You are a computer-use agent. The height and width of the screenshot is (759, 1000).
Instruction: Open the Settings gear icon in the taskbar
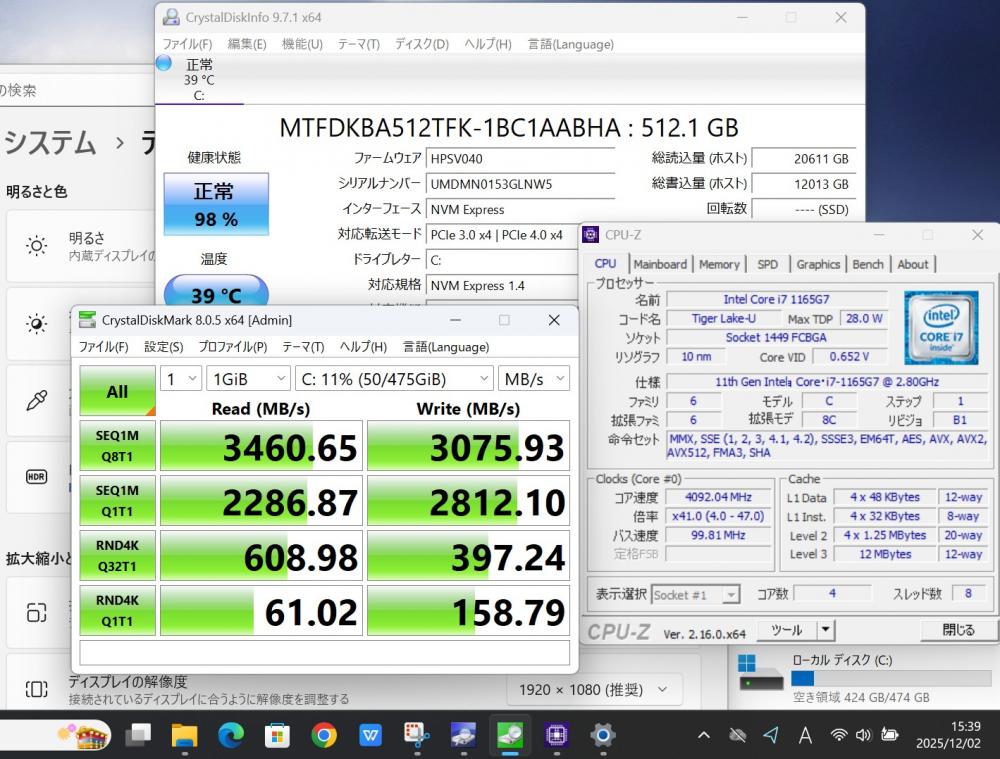click(602, 736)
